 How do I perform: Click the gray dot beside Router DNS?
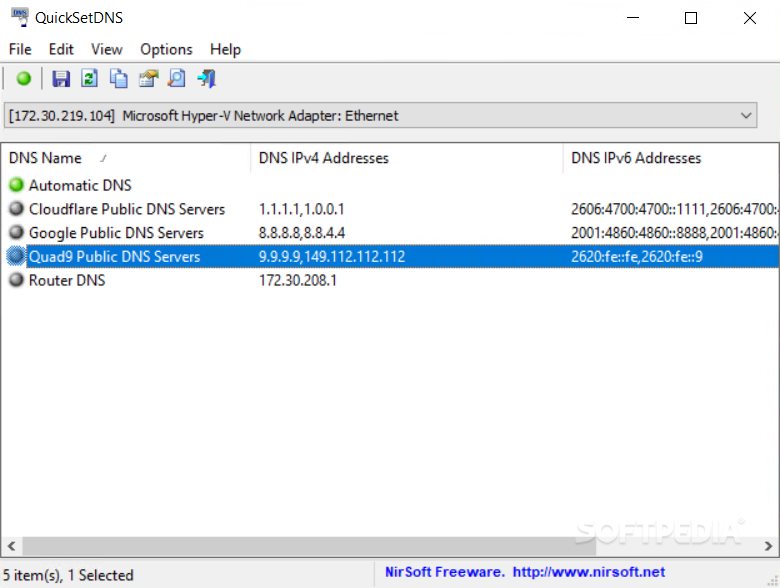click(x=16, y=280)
